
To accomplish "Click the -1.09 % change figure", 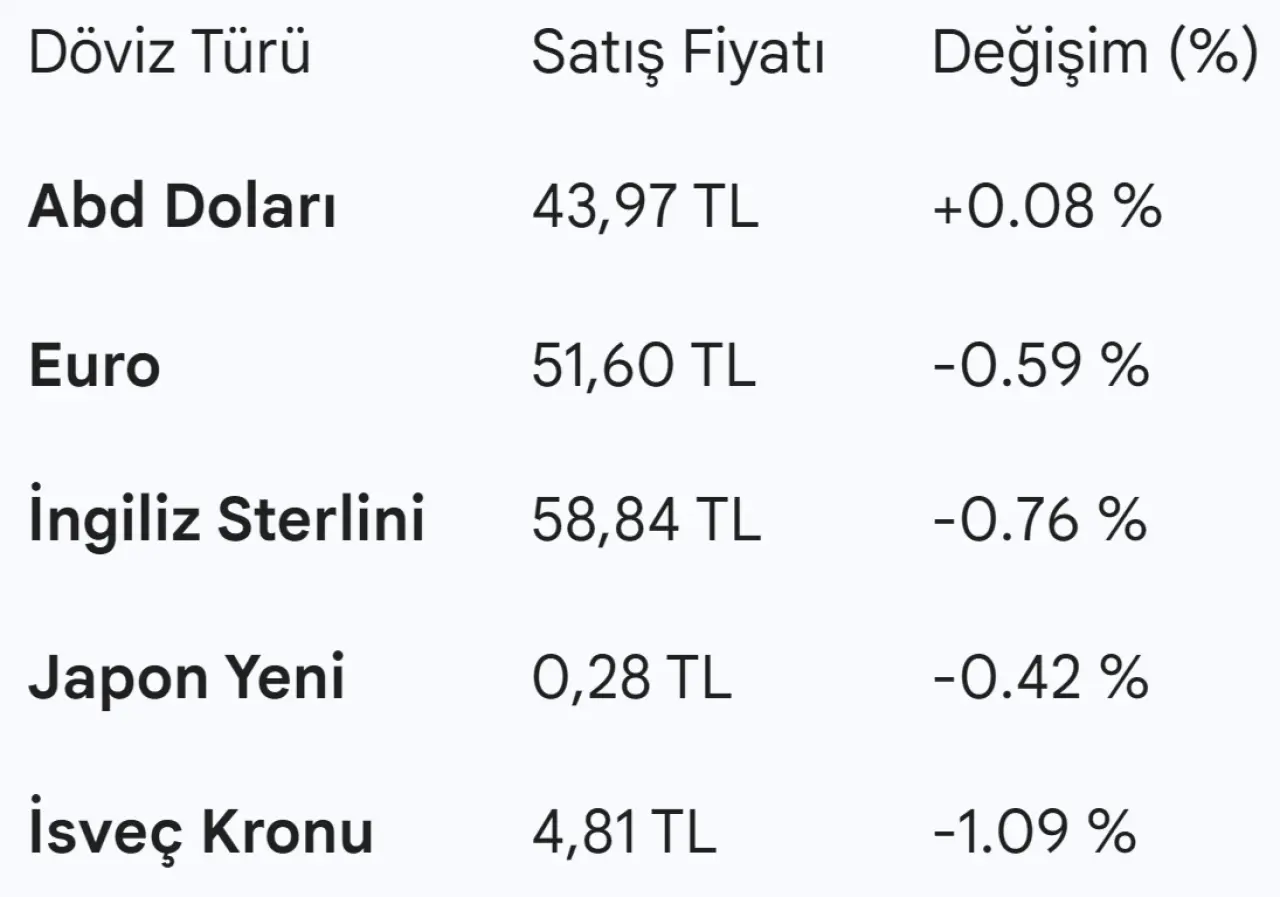I will coord(1034,832).
